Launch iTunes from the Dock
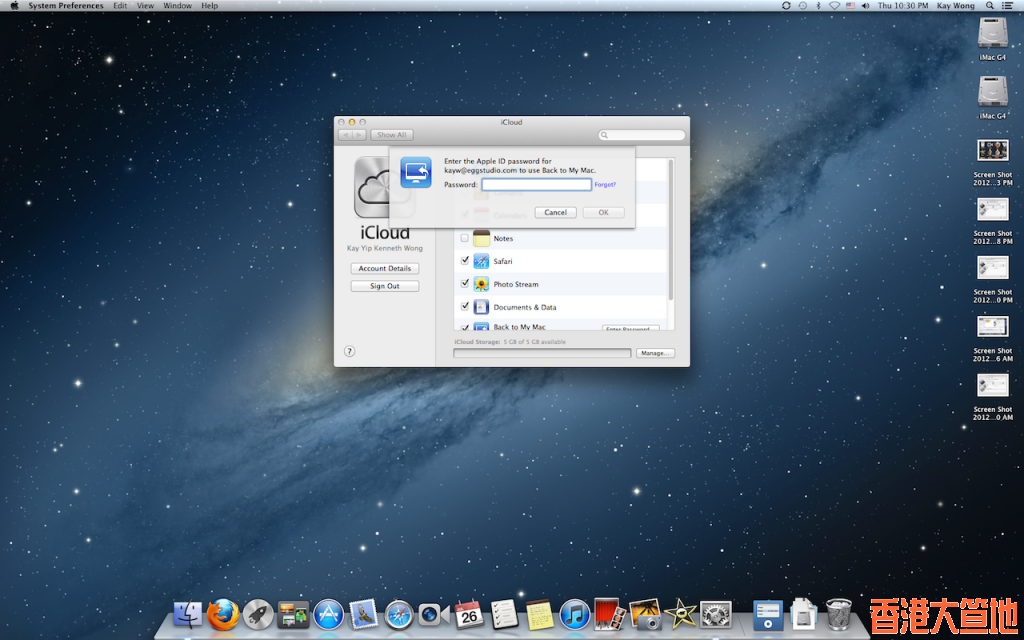 click(x=575, y=615)
